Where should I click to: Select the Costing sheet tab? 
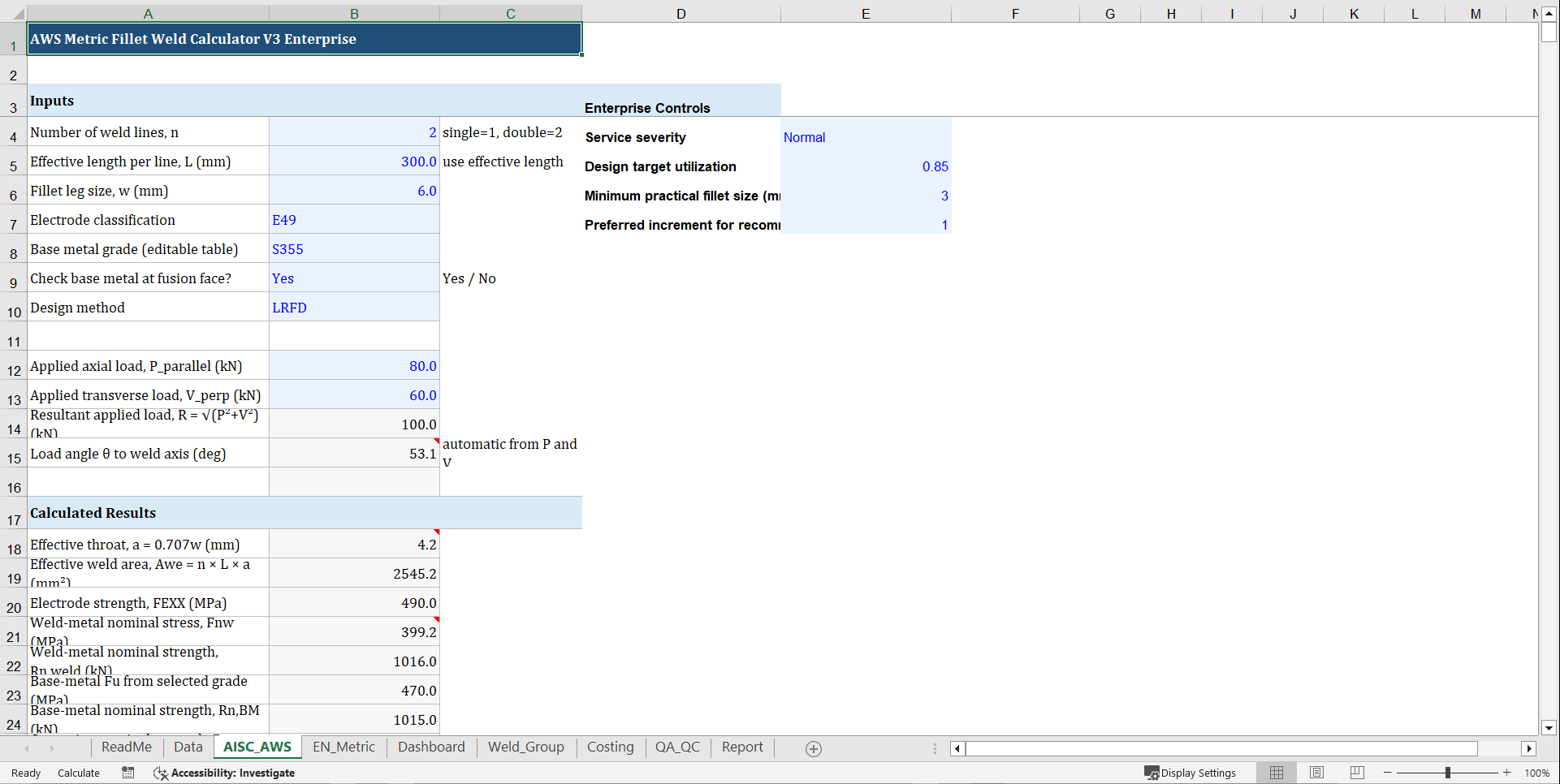coord(611,747)
